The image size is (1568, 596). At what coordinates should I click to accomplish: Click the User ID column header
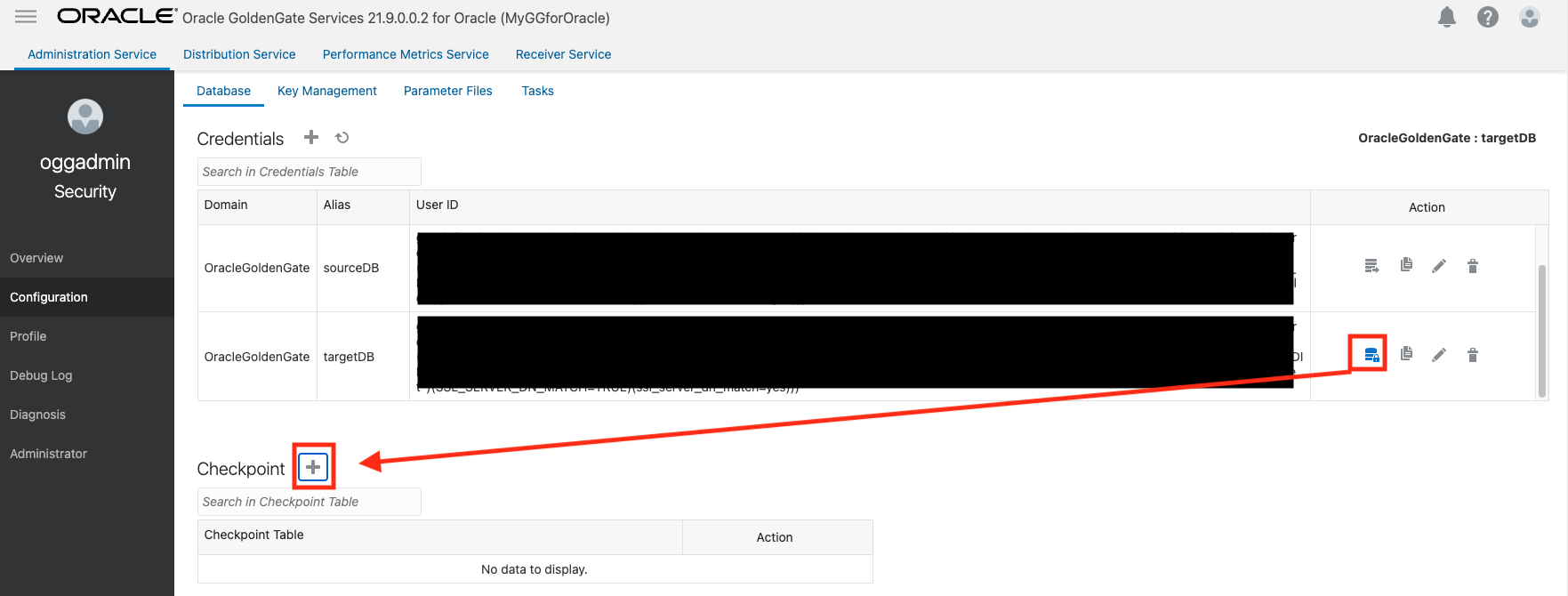tap(859, 205)
